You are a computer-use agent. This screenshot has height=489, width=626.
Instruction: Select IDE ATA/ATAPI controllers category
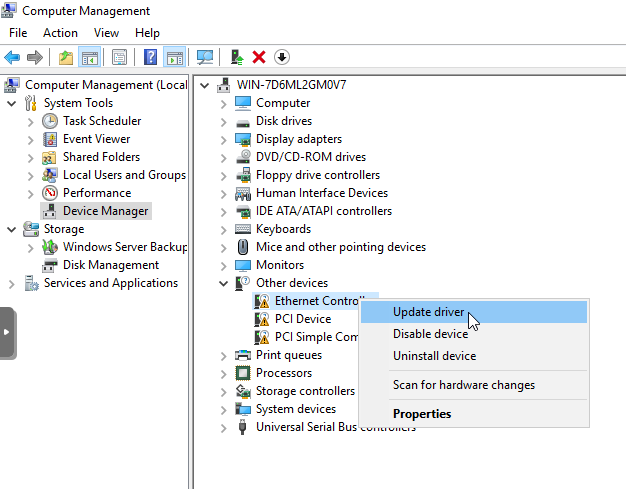pos(324,211)
